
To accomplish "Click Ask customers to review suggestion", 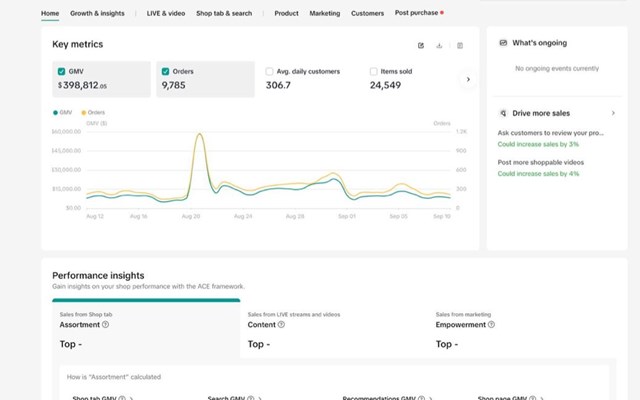I will point(550,133).
